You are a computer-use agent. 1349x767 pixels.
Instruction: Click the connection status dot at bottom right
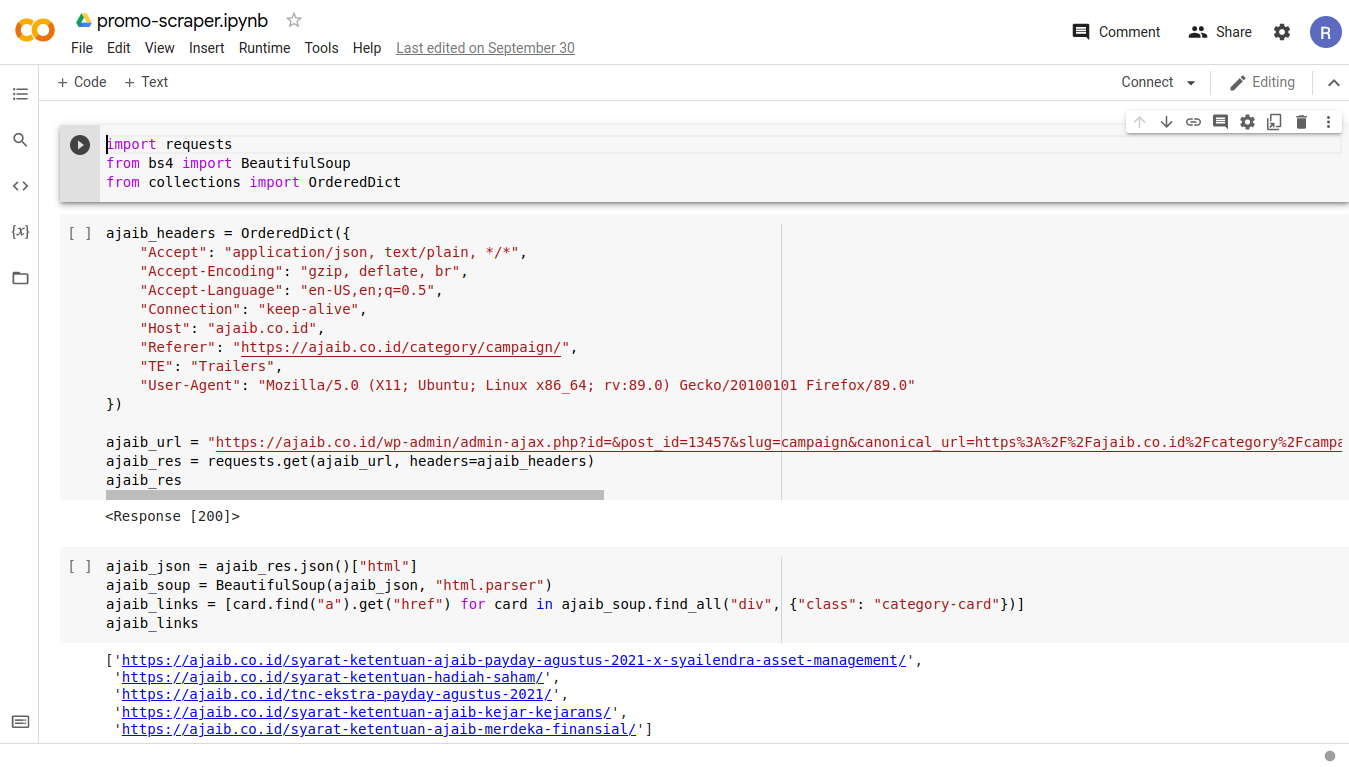point(1330,756)
